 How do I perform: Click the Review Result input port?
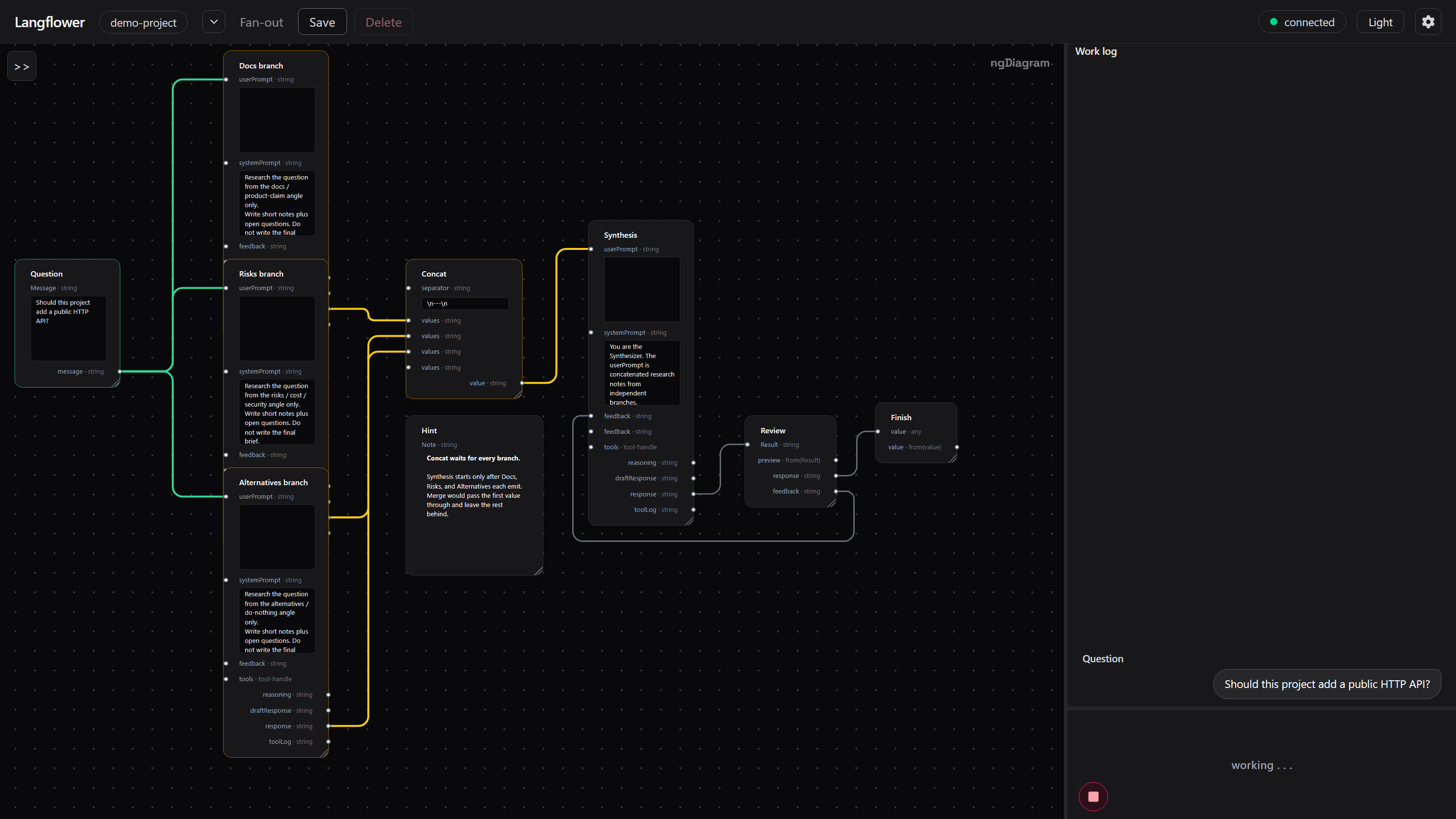(748, 445)
